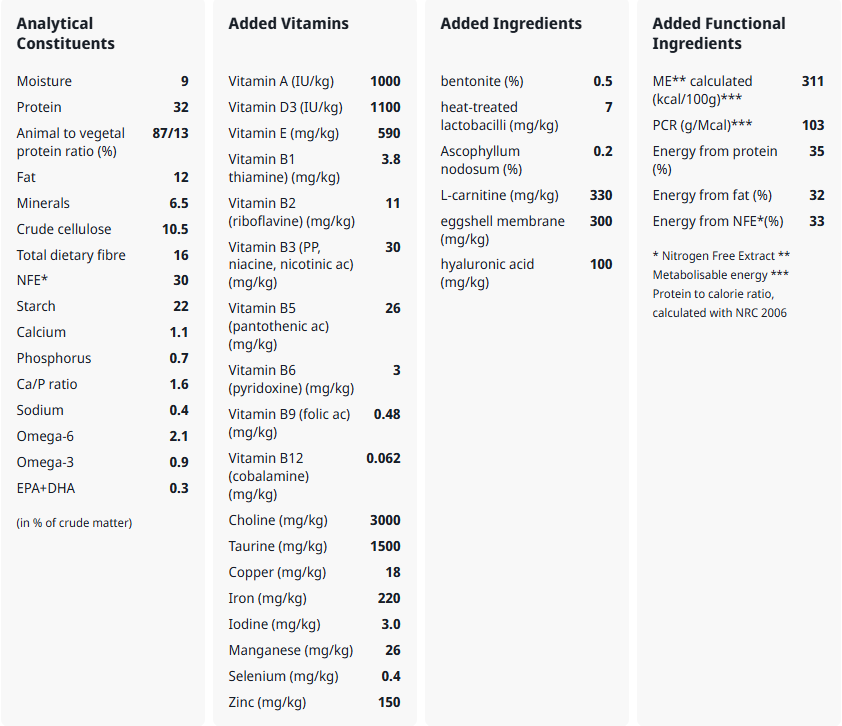Viewport: 842px width, 726px height.
Task: Select the PCR (g/Mcal) label
Action: pyautogui.click(x=702, y=126)
